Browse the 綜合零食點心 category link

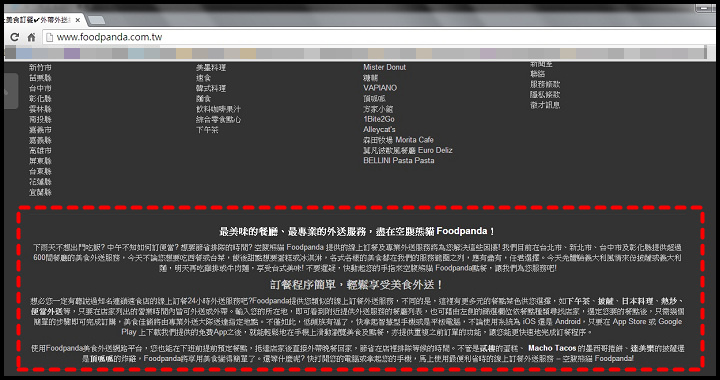(219, 119)
